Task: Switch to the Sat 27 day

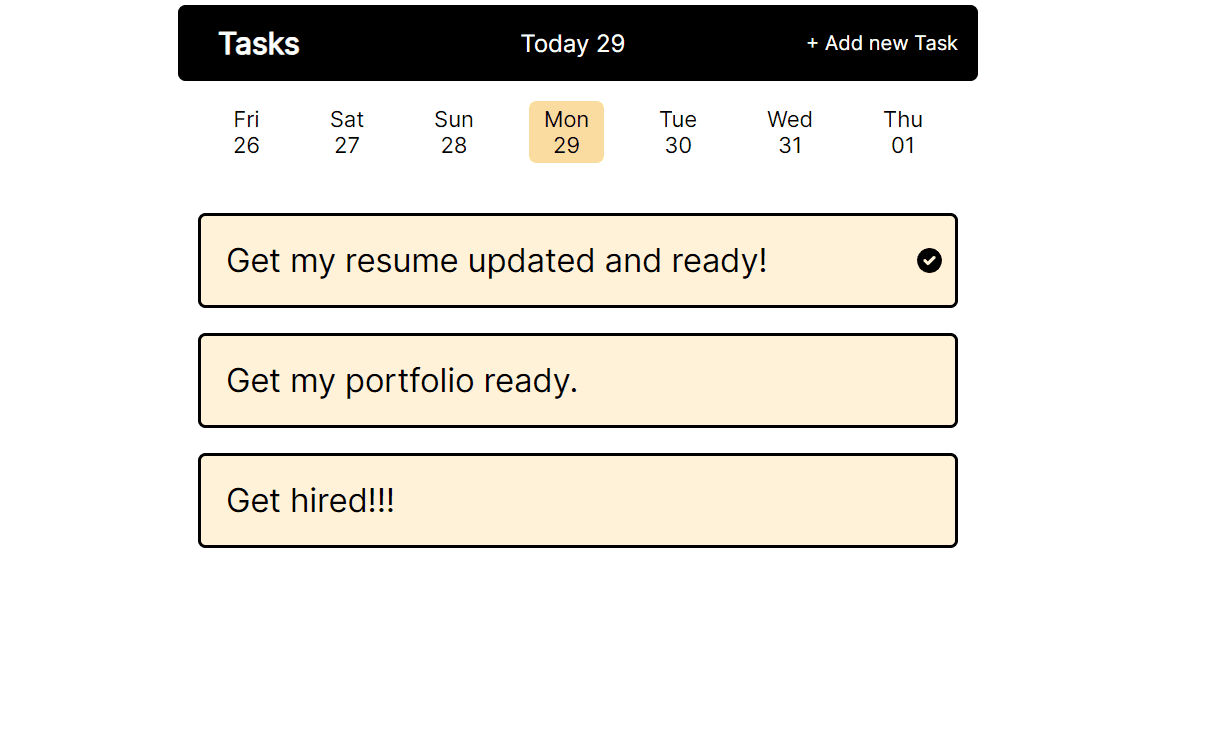Action: tap(347, 132)
